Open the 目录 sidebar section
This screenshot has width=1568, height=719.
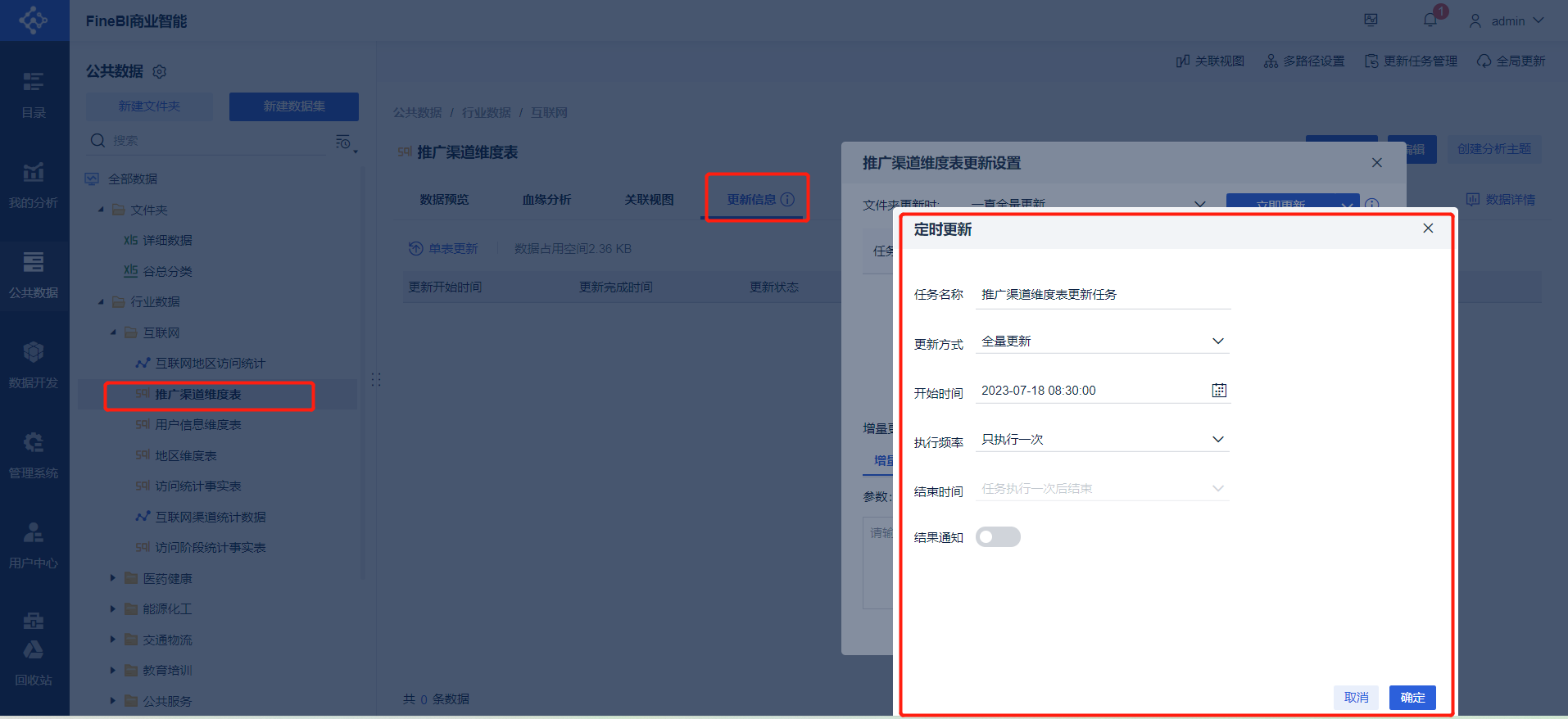pyautogui.click(x=34, y=95)
